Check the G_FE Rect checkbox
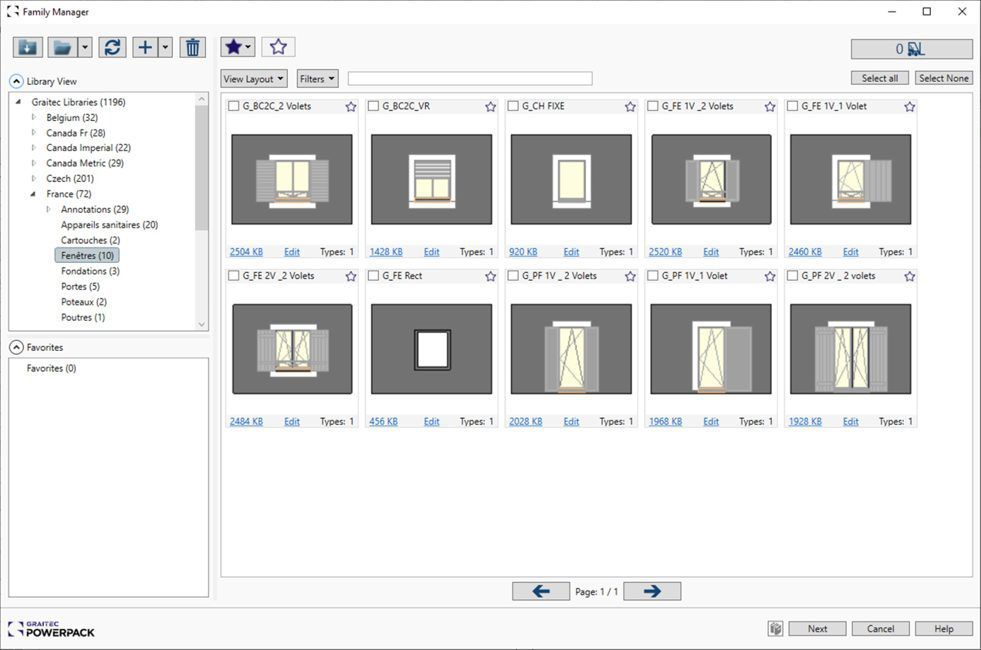 tap(372, 275)
